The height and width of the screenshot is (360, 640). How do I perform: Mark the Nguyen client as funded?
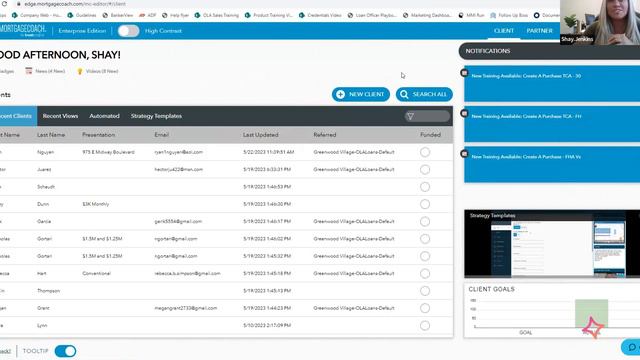425,152
